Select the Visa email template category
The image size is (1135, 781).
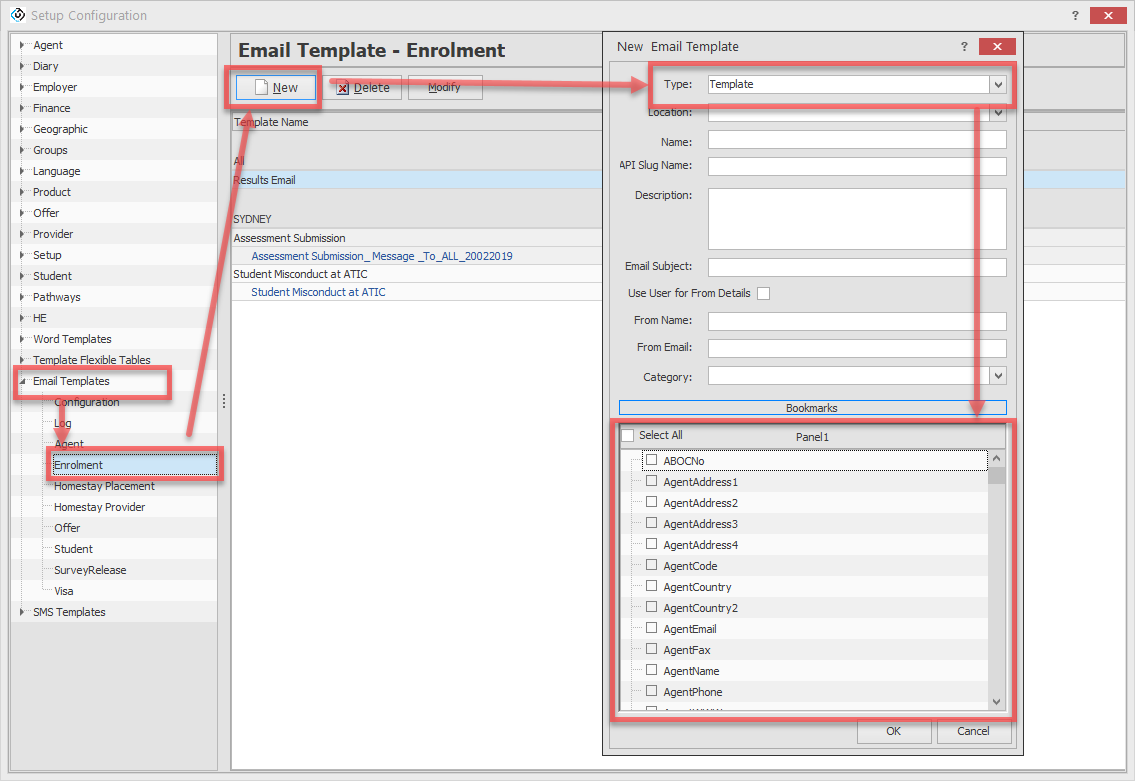[64, 591]
